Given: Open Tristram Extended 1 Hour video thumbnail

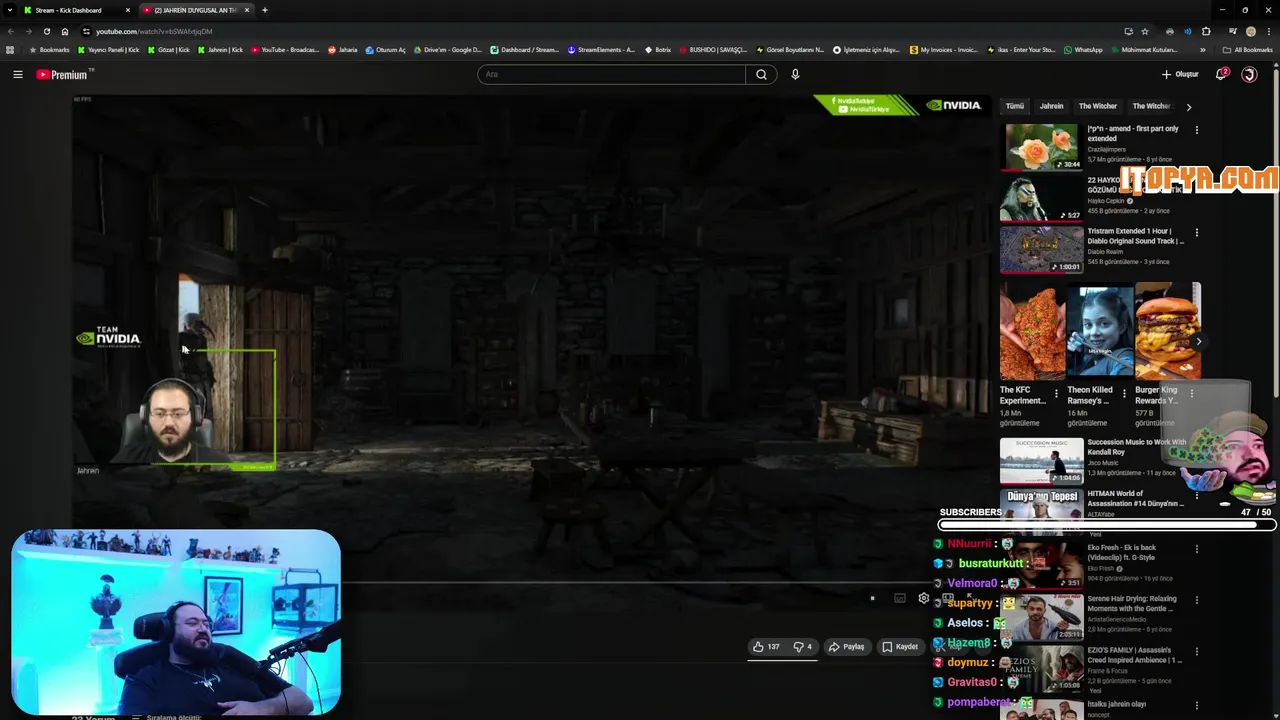Looking at the screenshot, I should 1041,250.
